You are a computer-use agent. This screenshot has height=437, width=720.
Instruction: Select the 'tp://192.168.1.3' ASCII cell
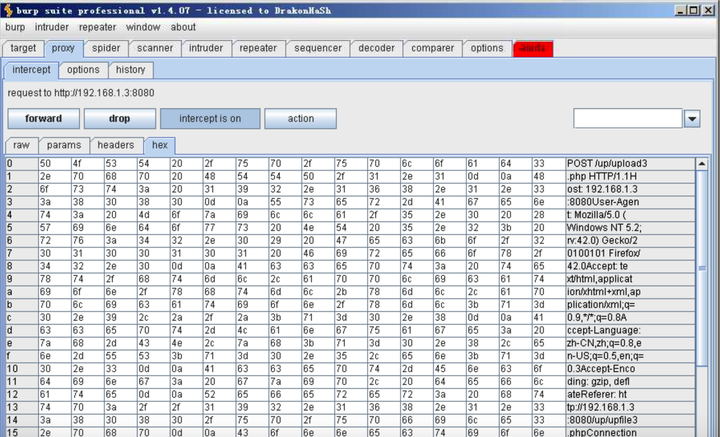[x=630, y=408]
